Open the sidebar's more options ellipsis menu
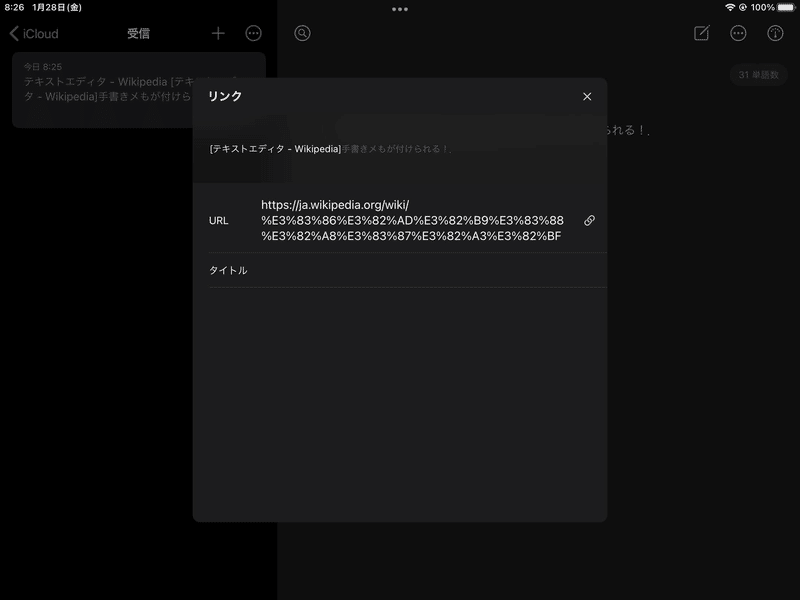Screen dimensions: 800x600 click(x=253, y=34)
